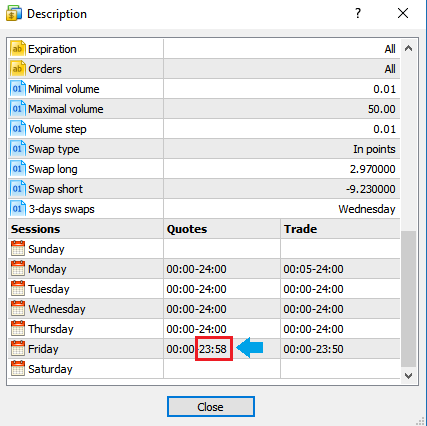The image size is (427, 426).
Task: Select the Swap short label
Action: (x=55, y=189)
